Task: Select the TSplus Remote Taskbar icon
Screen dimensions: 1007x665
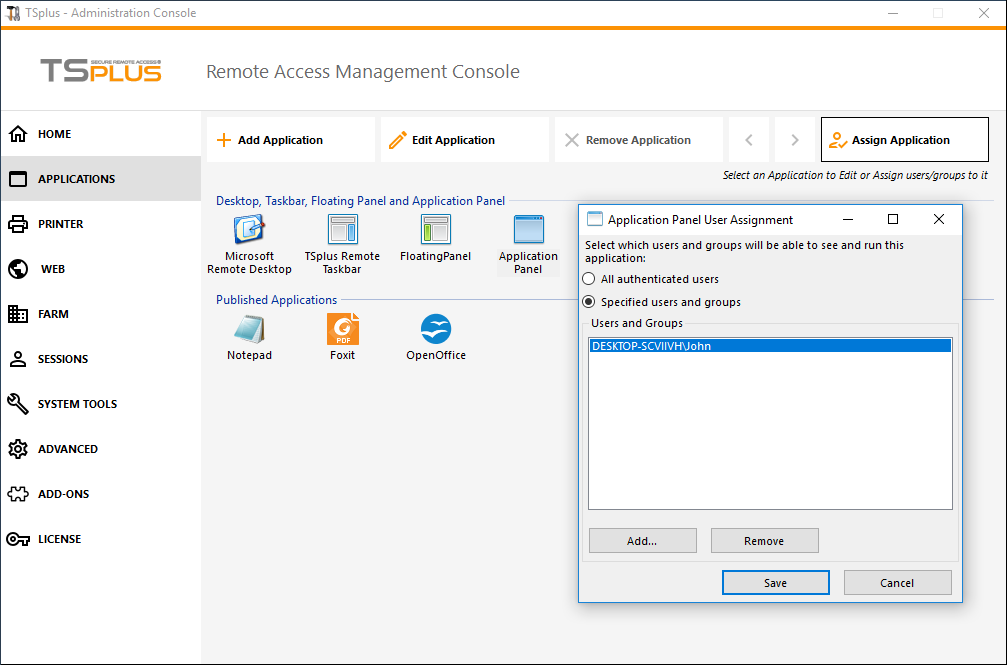Action: click(342, 230)
